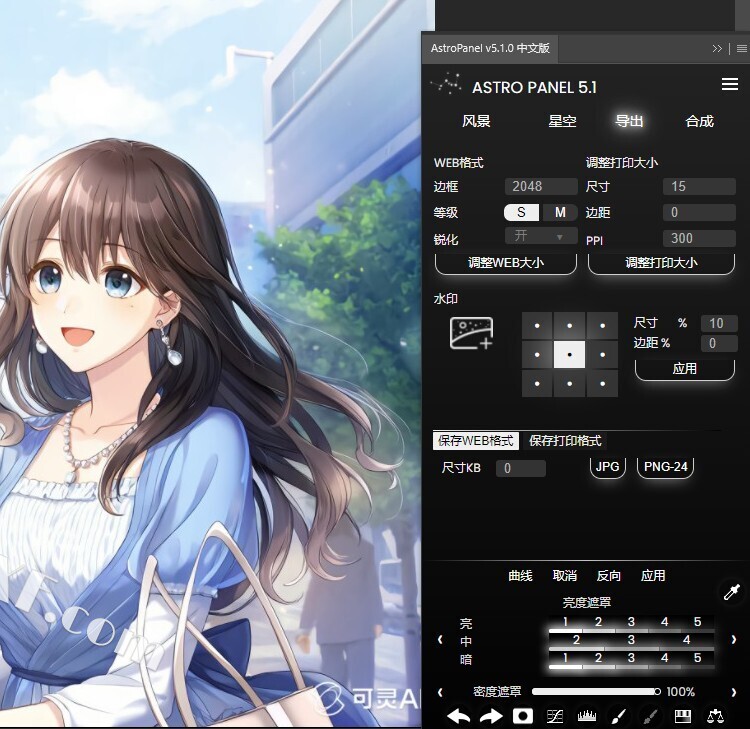Click the balance scales icon
Screen dimensions: 750x729
[x=715, y=716]
